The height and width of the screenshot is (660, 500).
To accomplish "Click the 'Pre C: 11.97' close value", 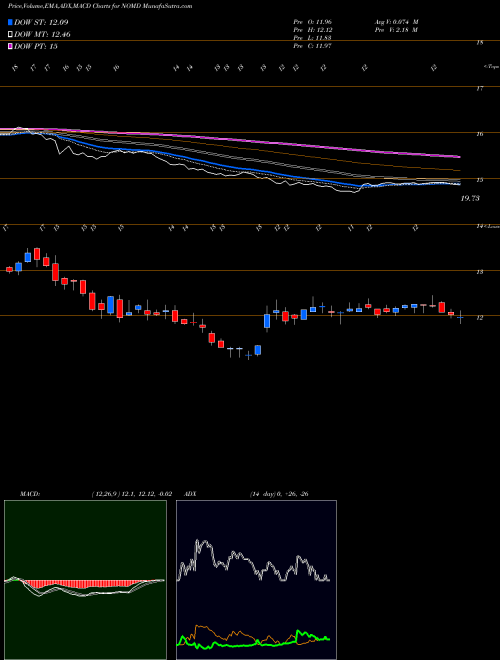I will [312, 46].
